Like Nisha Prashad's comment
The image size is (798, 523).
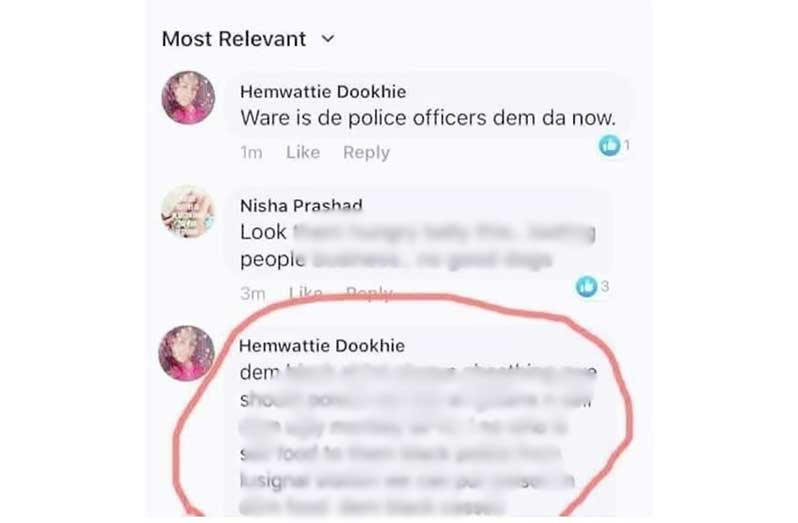click(305, 294)
